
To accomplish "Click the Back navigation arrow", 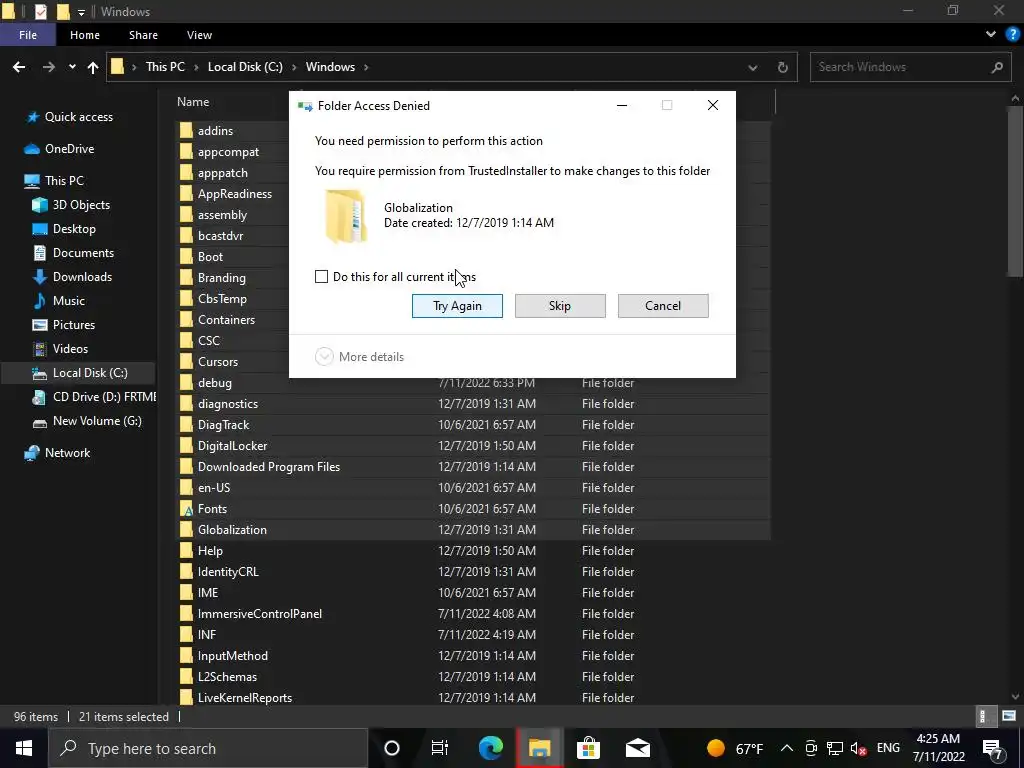I will [19, 67].
